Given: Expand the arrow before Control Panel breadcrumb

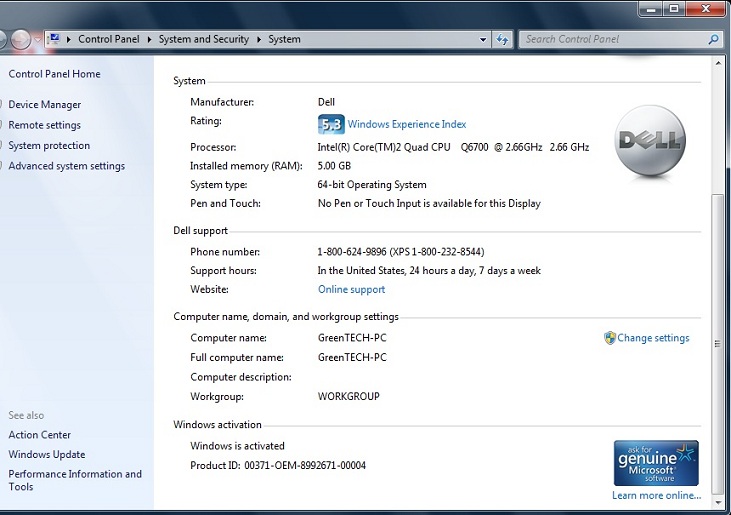Looking at the screenshot, I should tap(69, 40).
